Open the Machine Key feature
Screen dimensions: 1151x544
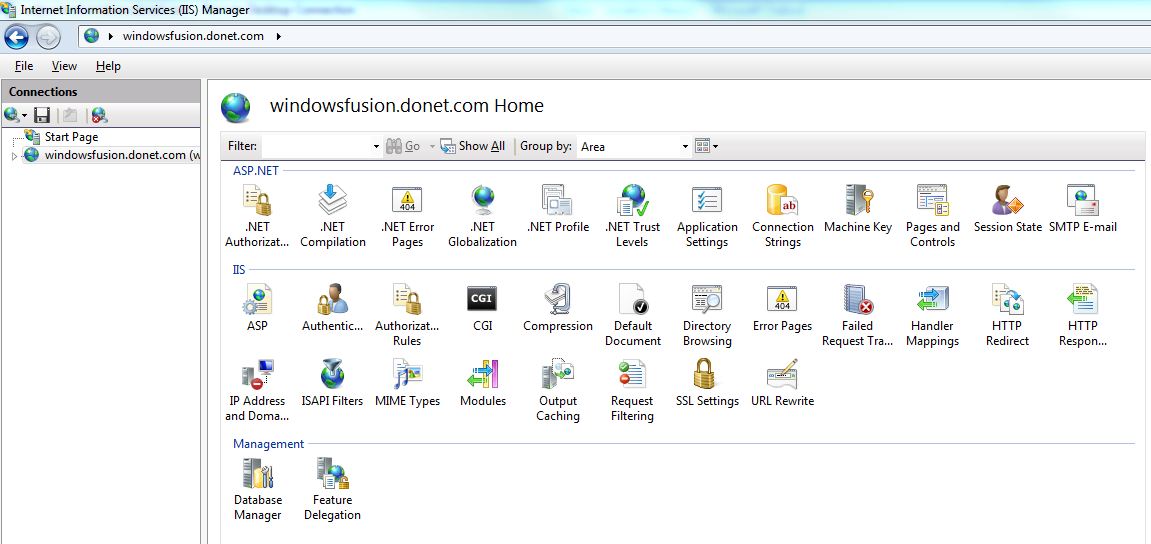point(858,208)
